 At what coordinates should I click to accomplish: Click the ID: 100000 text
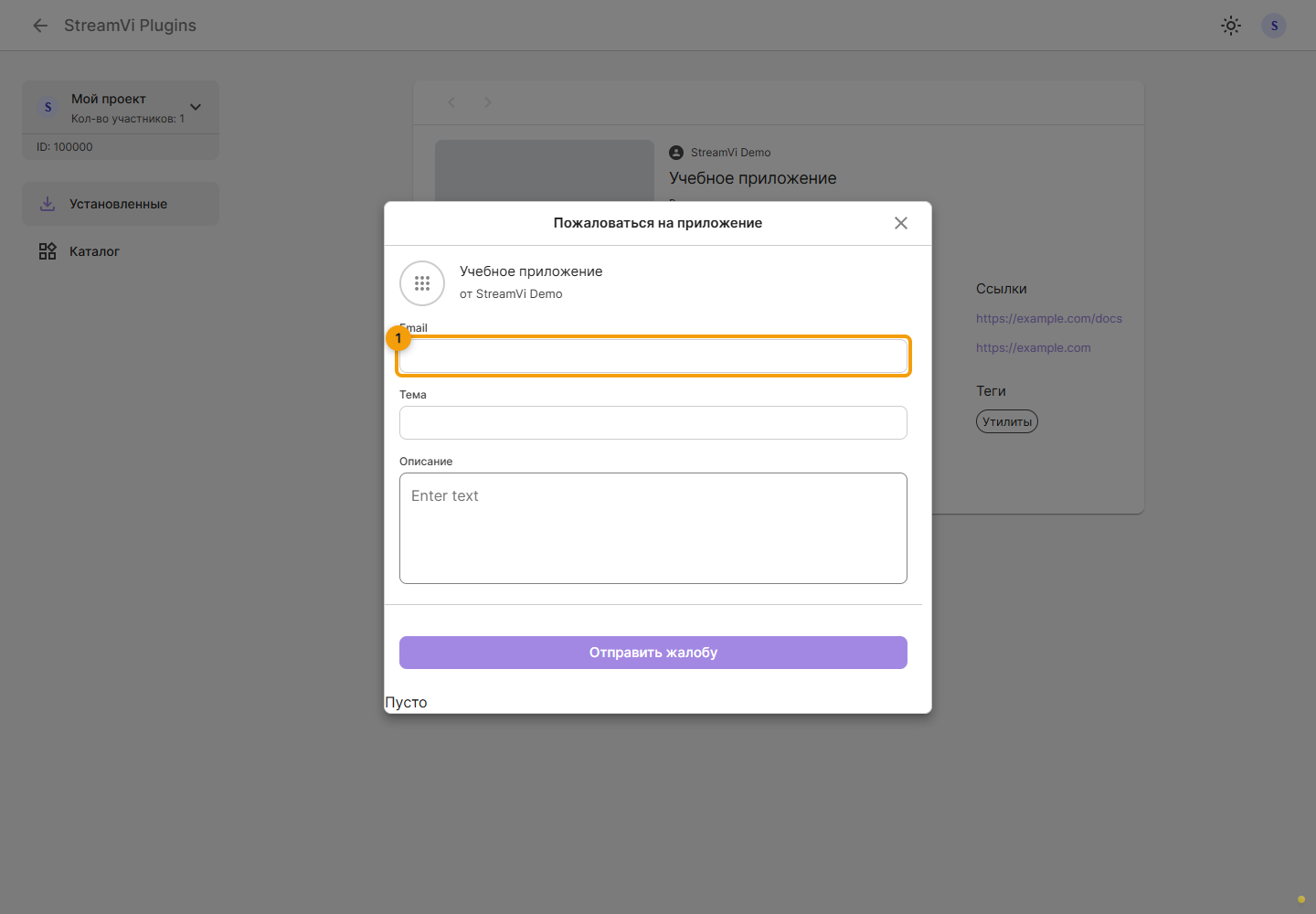[65, 147]
